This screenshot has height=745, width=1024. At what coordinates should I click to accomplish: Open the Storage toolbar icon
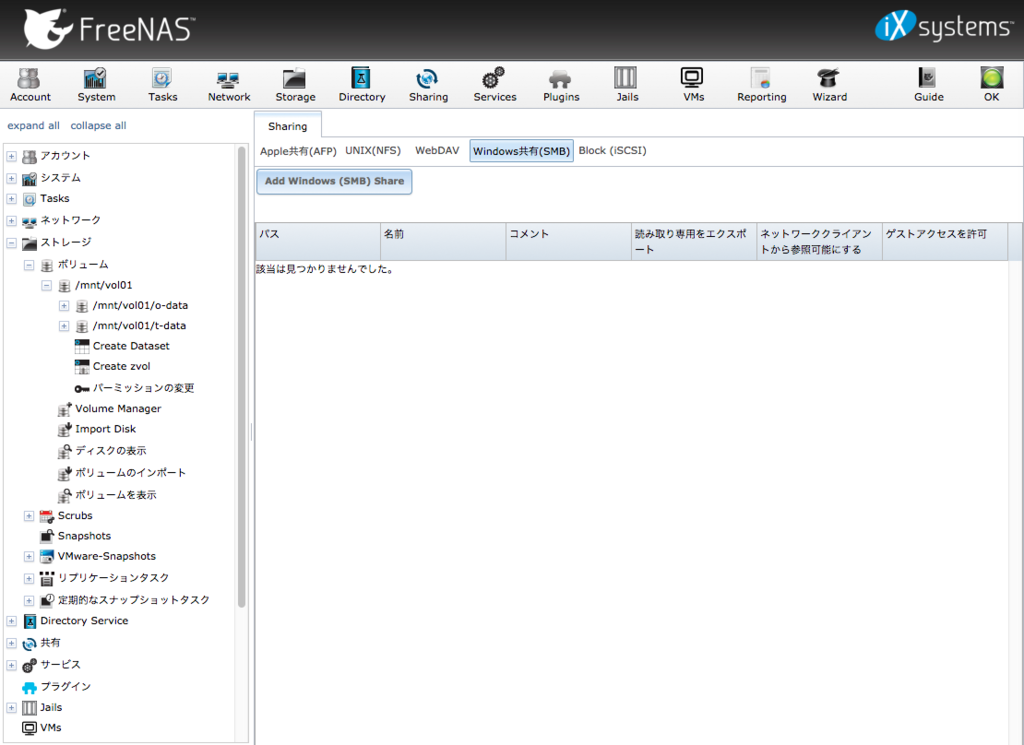point(295,86)
